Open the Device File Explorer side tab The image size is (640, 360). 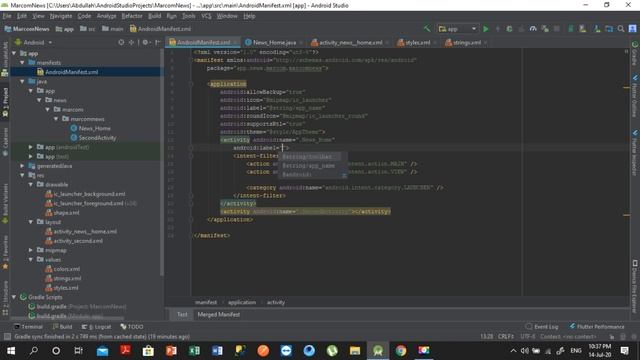coord(635,286)
